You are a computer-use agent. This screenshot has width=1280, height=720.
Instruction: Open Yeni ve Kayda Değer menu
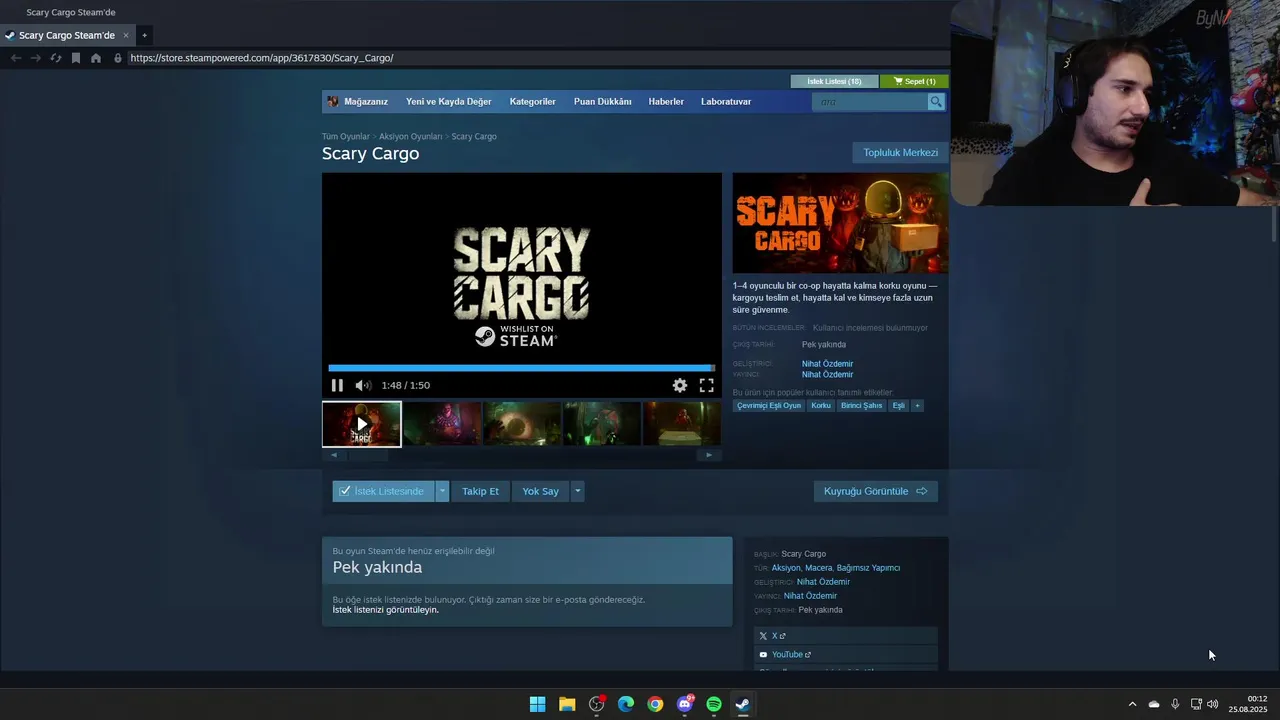coord(449,101)
